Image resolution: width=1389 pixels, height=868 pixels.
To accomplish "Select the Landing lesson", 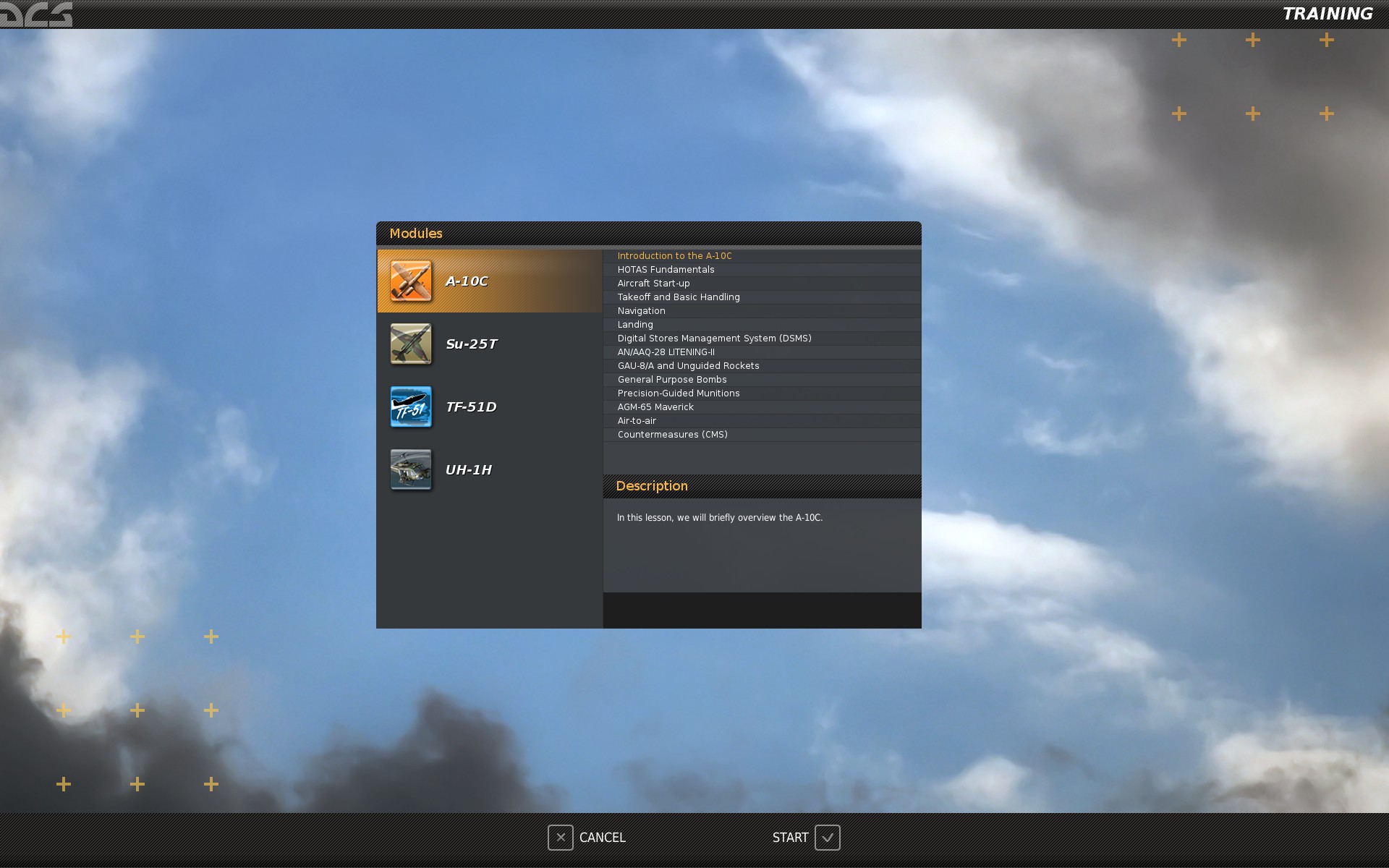I will (x=762, y=325).
